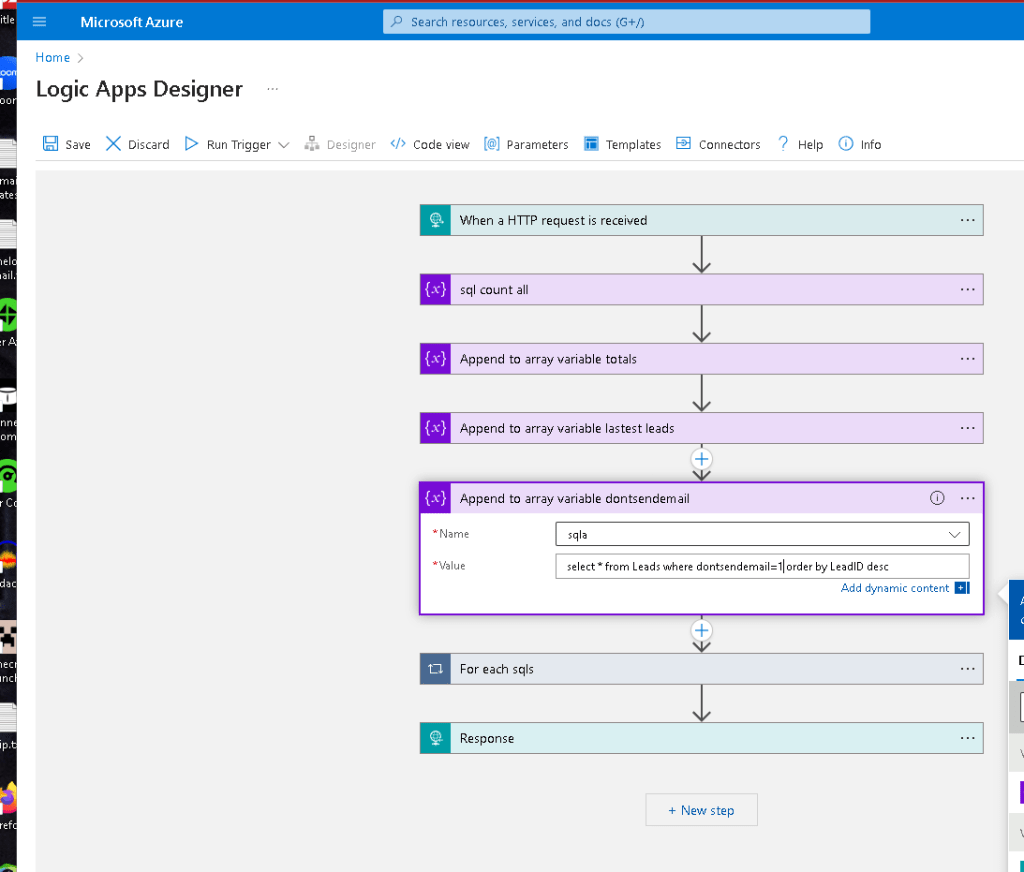Expand the sql count all step
The width and height of the screenshot is (1024, 872).
701,289
